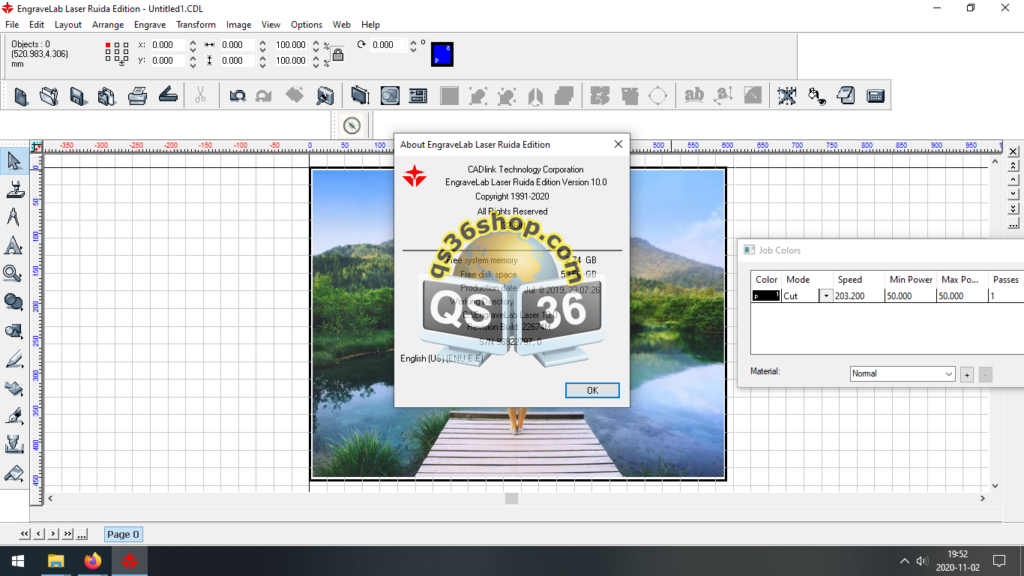The height and width of the screenshot is (576, 1024).
Task: Close the About EngraveLab dialog
Action: point(618,144)
